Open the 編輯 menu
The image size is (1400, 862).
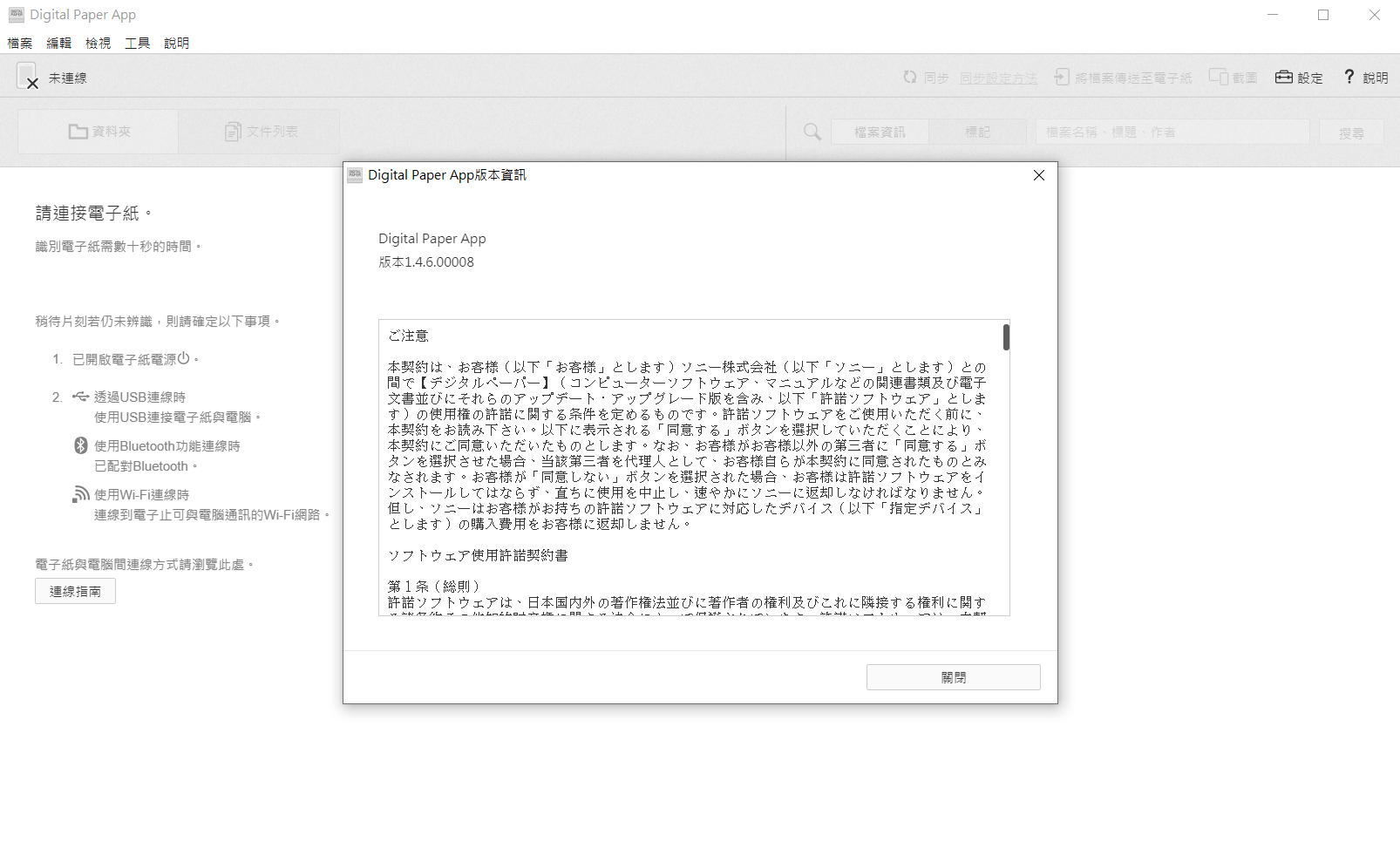(x=59, y=43)
